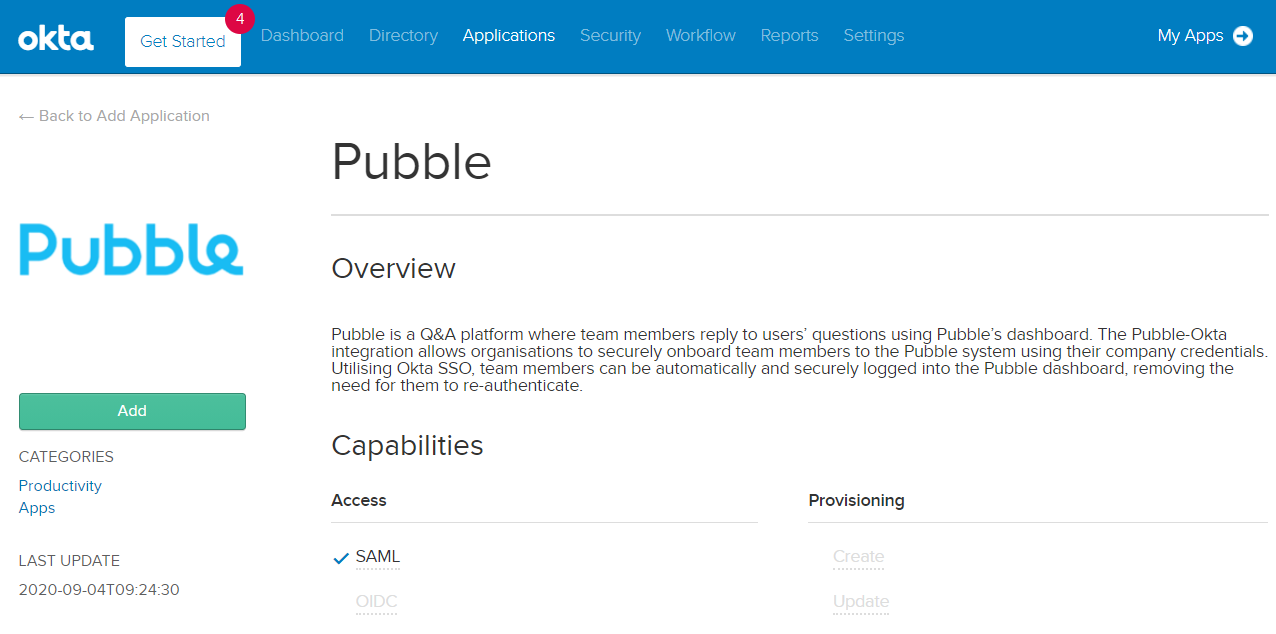Viewport: 1276px width, 634px height.
Task: Click the red notification badge showing 4
Action: point(240,18)
